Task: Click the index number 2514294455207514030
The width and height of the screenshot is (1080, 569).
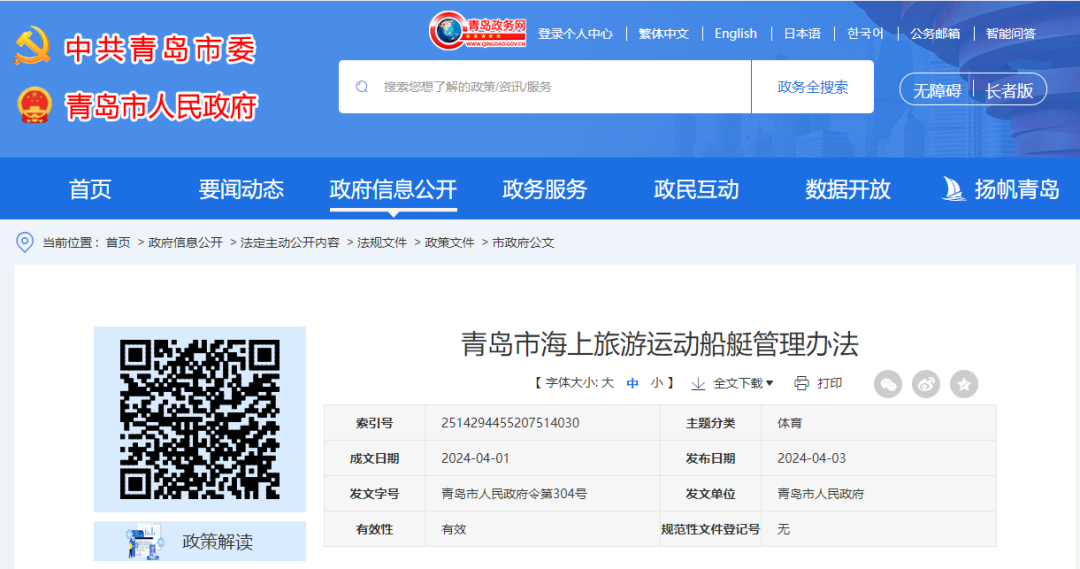Action: tap(510, 423)
